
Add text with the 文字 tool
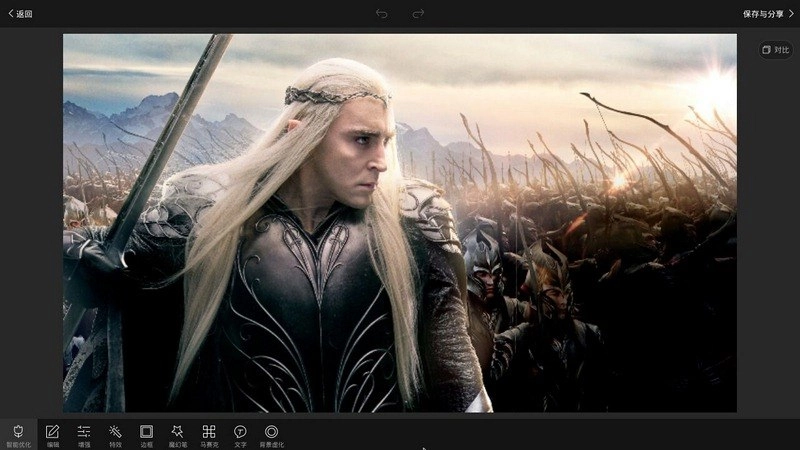tap(240, 434)
